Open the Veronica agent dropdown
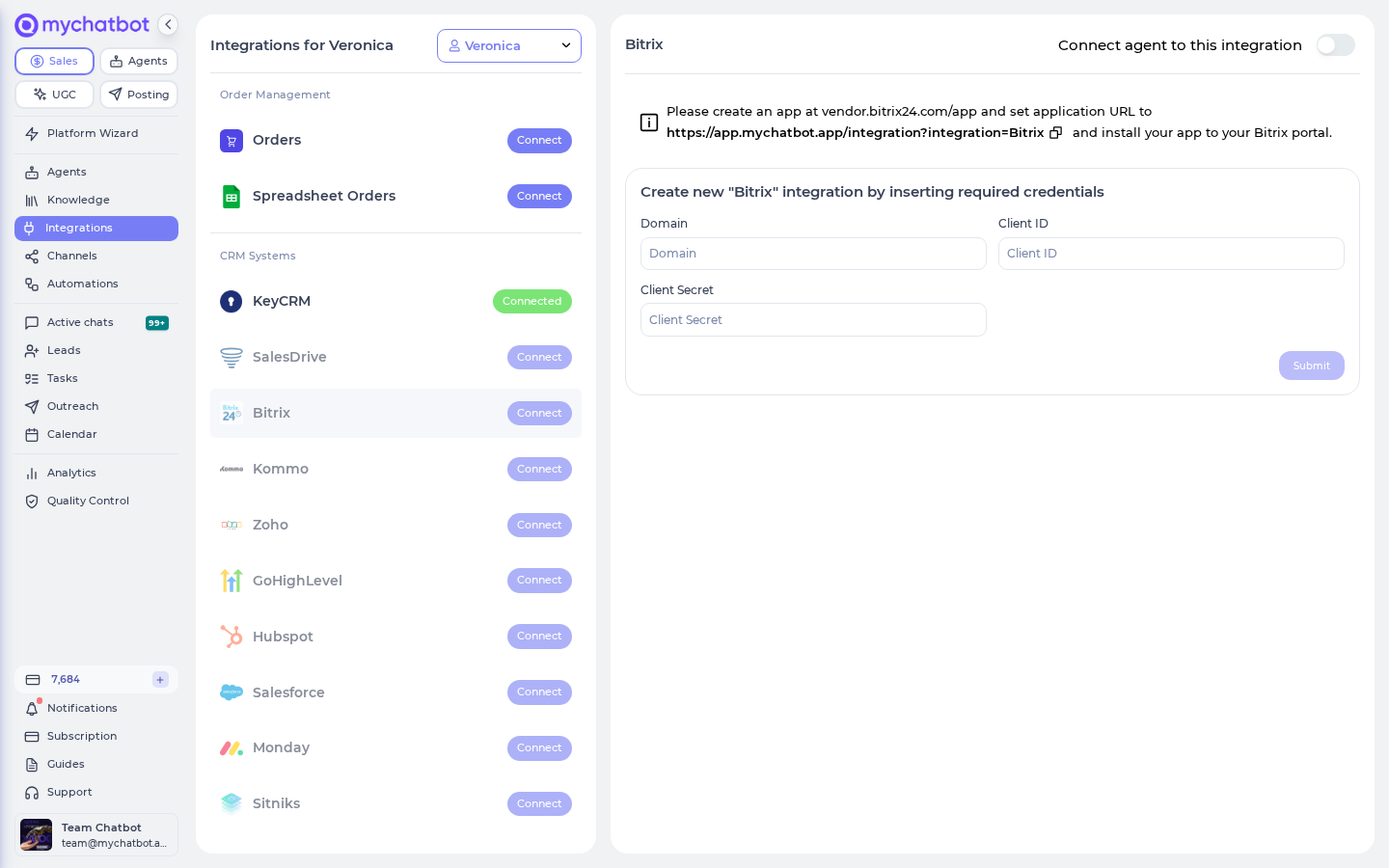Screen dimensions: 1389x868 (x=509, y=46)
